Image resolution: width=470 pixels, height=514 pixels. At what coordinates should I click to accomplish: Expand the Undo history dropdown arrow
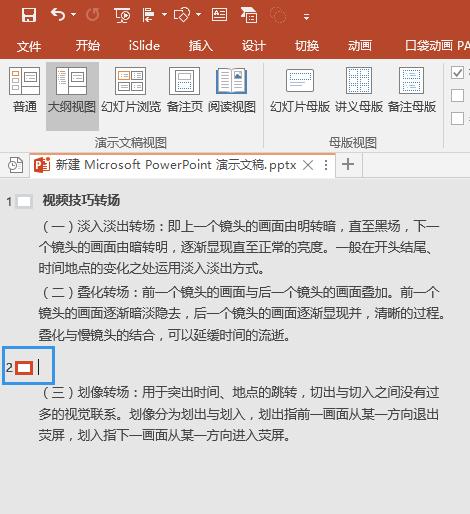74,15
